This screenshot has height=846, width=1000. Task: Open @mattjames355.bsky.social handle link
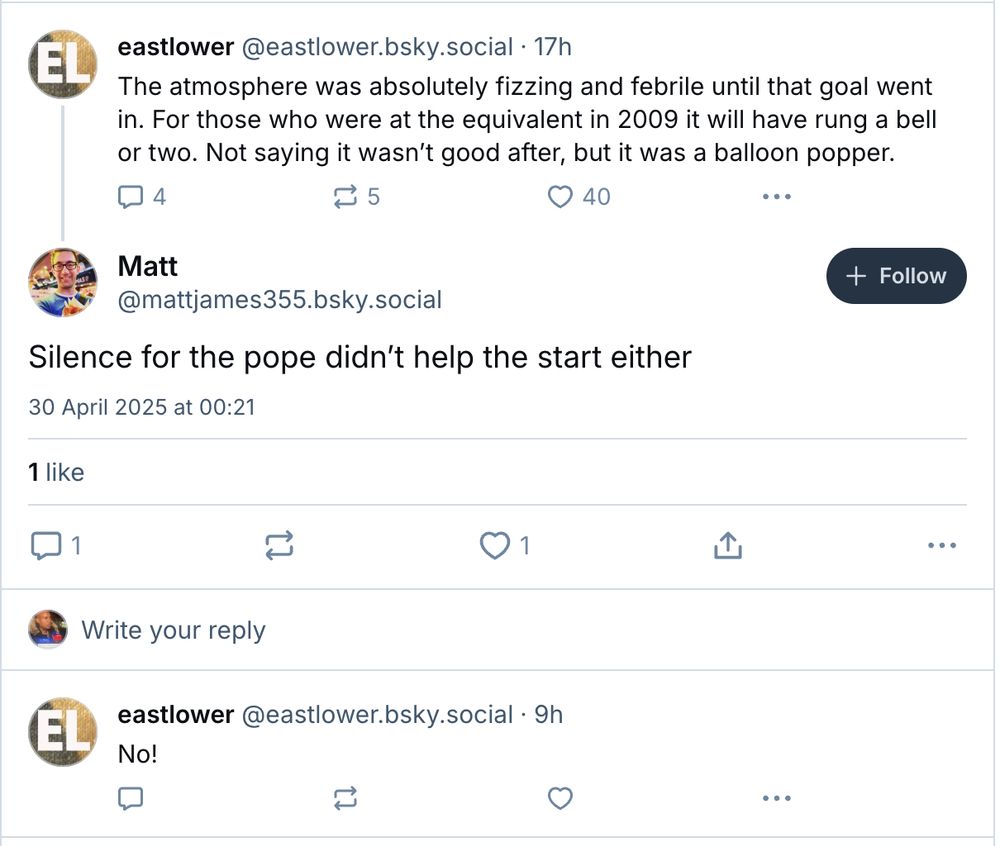[x=279, y=300]
